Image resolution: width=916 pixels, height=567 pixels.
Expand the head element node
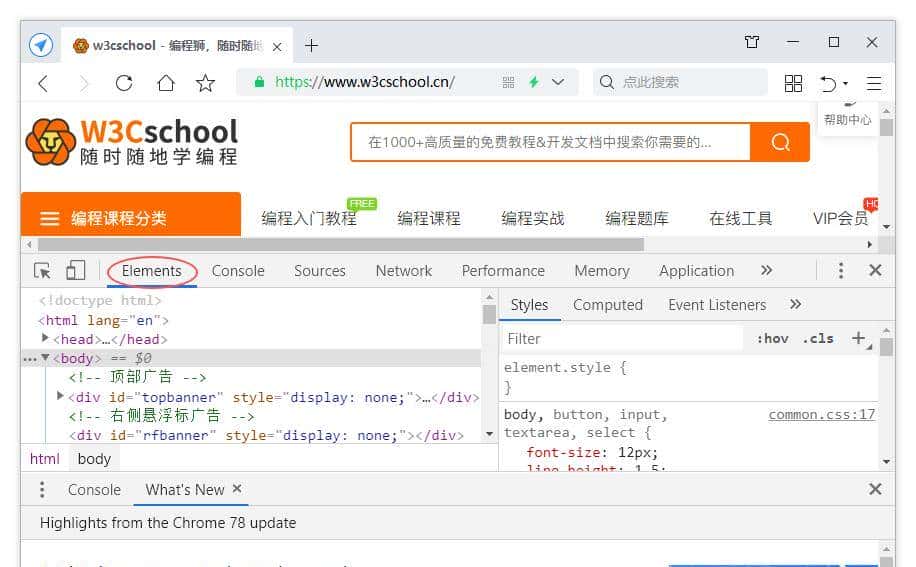coord(44,338)
